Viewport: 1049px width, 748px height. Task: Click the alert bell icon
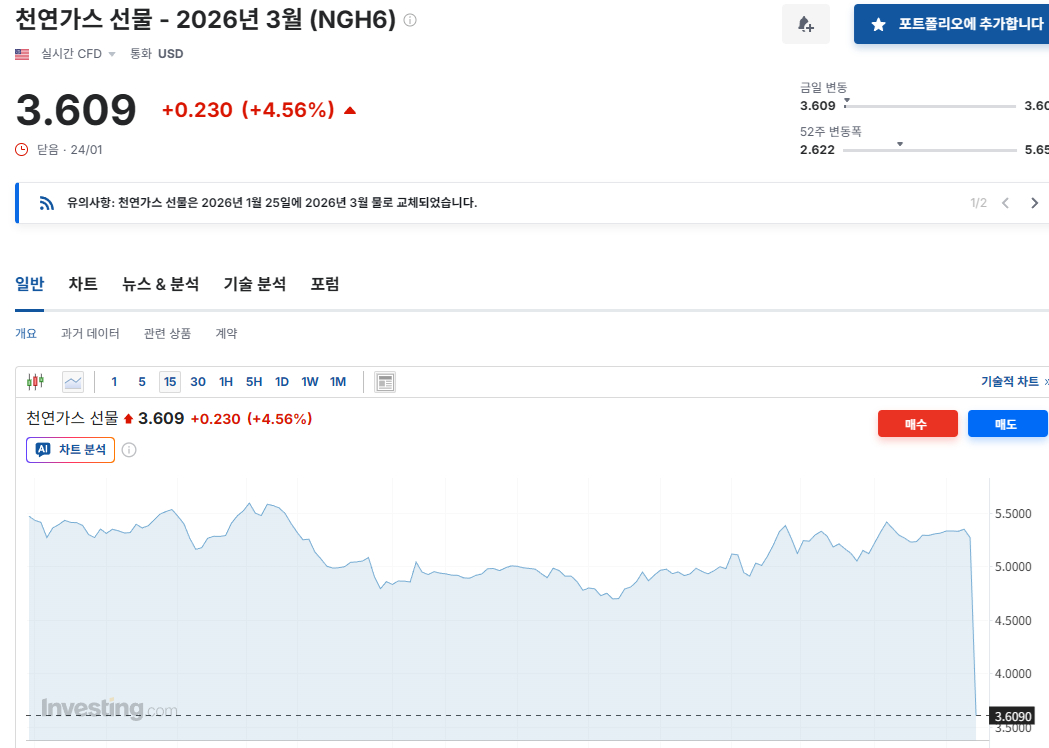point(805,24)
